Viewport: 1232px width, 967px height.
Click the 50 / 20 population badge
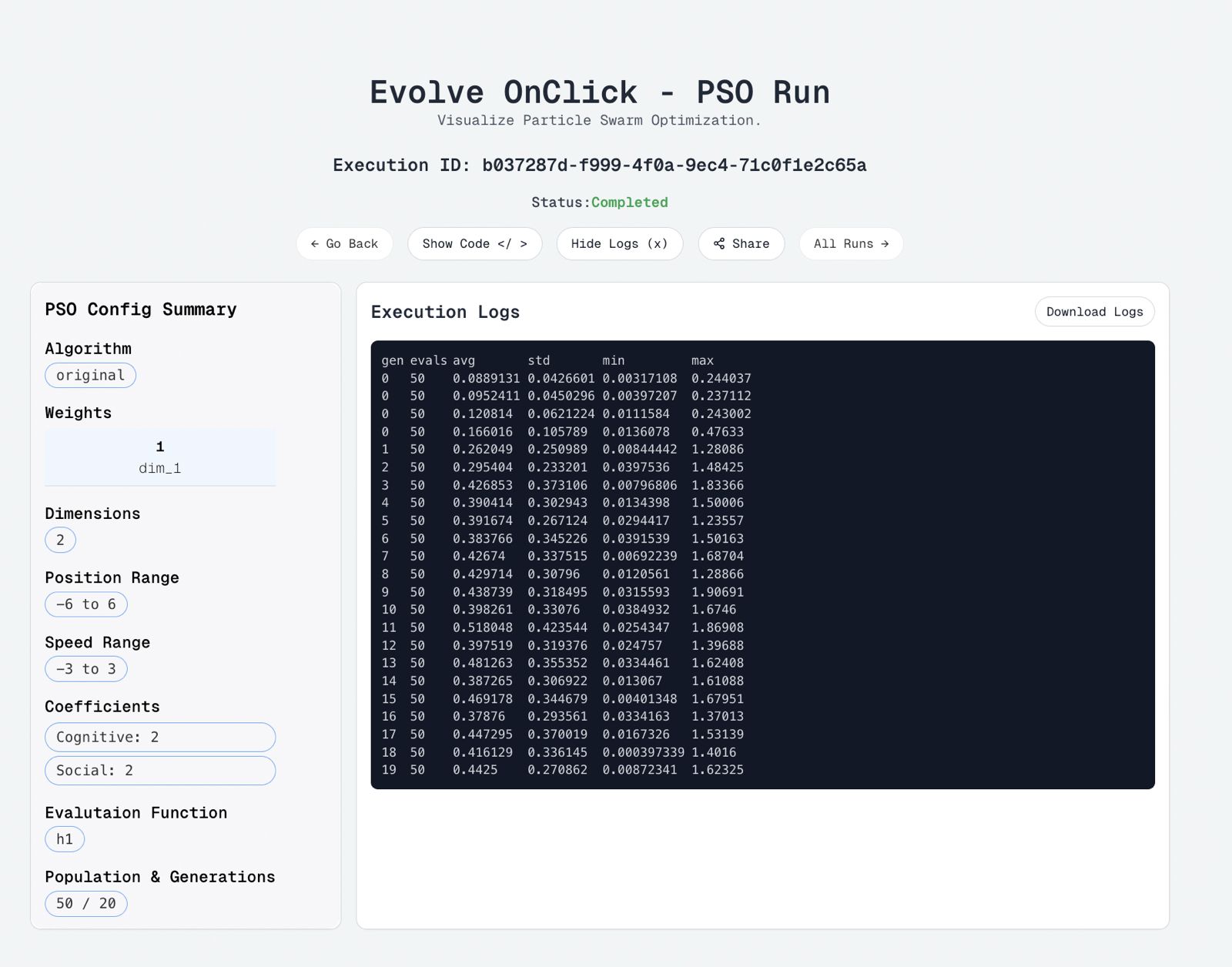86,903
